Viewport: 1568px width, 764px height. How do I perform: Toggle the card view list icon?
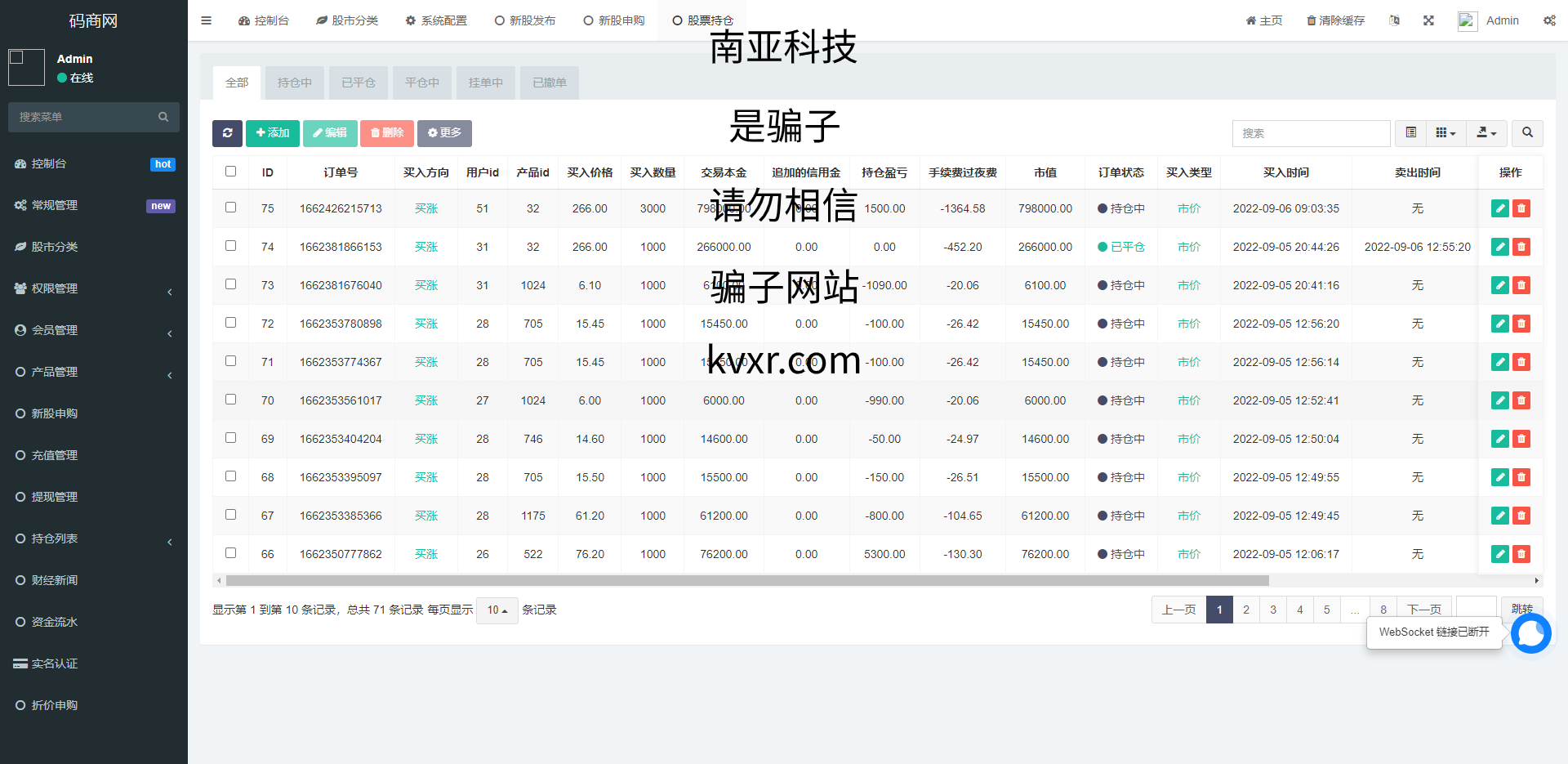point(1410,133)
